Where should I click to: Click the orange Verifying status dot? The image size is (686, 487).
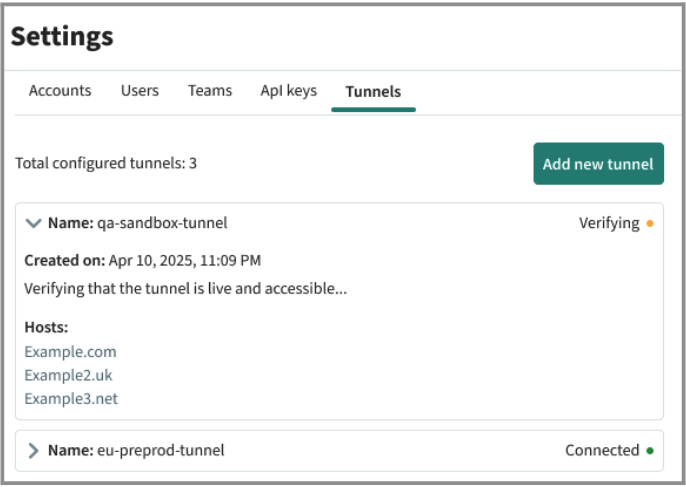649,224
